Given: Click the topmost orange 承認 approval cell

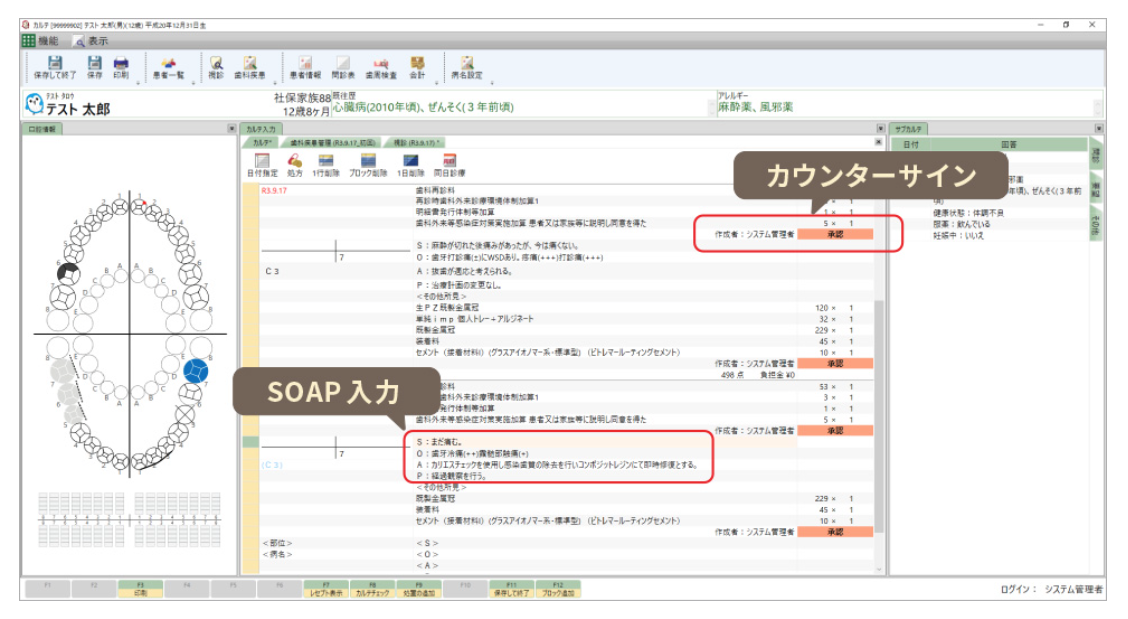Looking at the screenshot, I should (835, 234).
